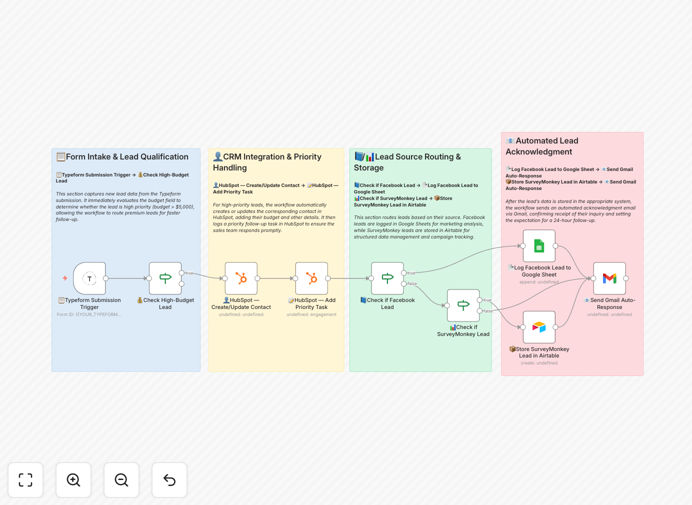This screenshot has width=692, height=505.
Task: Open the HubSpot Add Priority Task node
Action: pyautogui.click(x=312, y=279)
